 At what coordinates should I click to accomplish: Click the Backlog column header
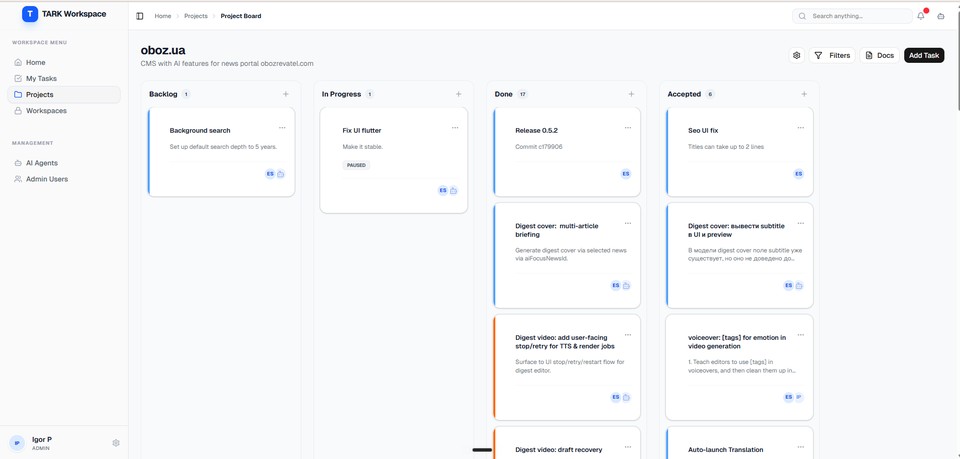coord(163,94)
